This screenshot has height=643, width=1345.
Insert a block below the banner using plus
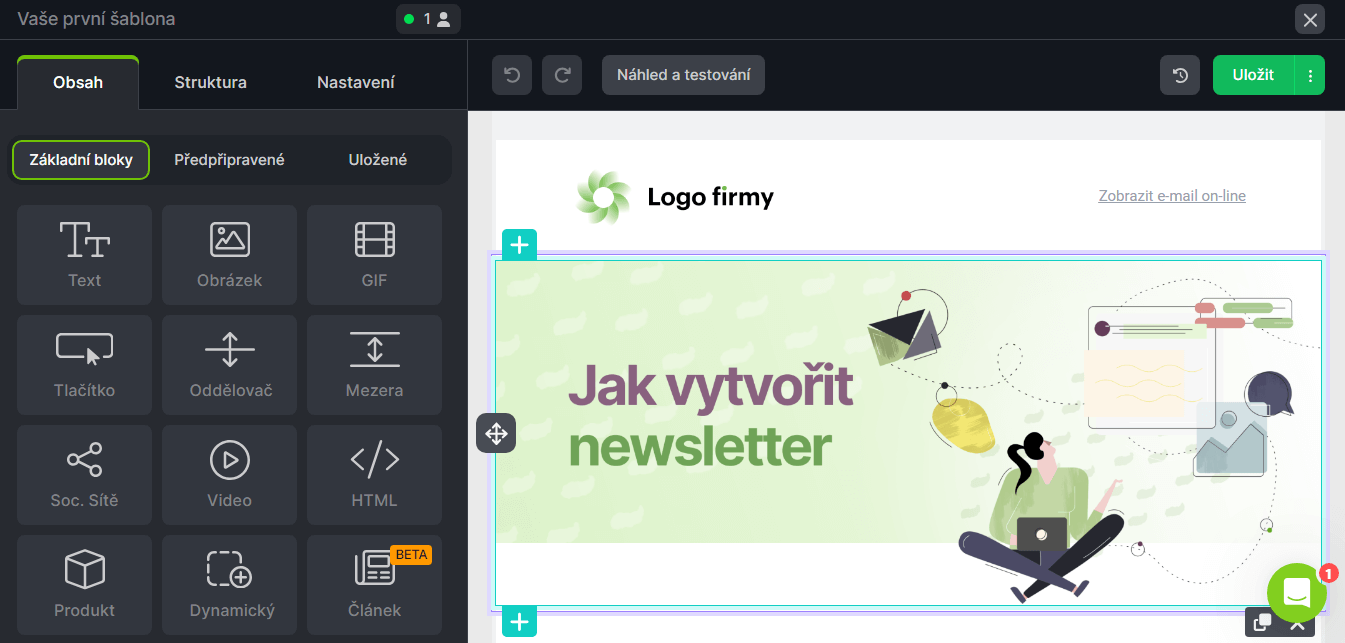click(x=519, y=621)
